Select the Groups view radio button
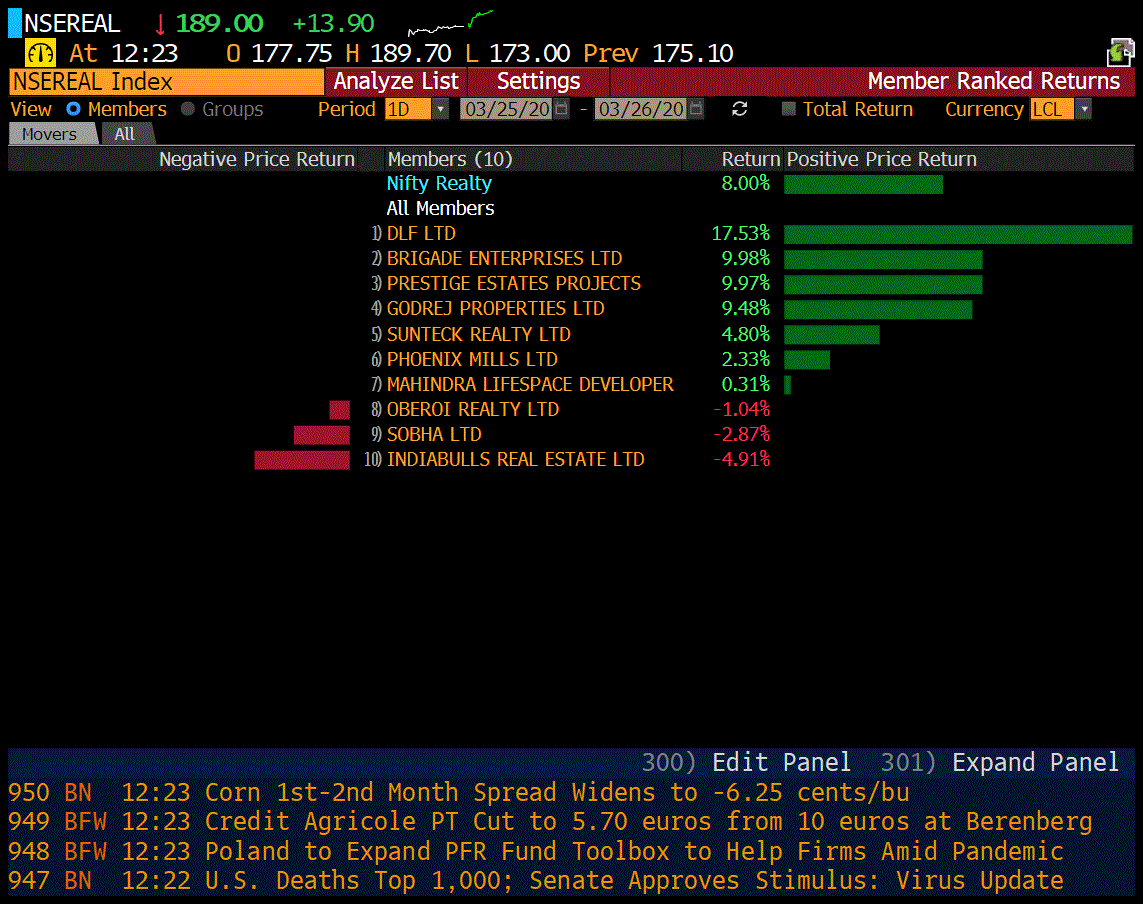 point(188,109)
